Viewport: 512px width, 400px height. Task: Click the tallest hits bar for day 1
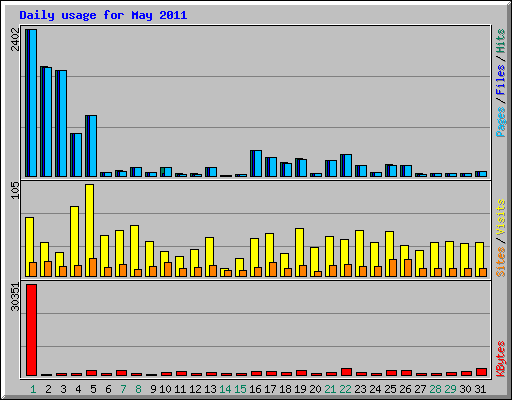tap(31, 103)
